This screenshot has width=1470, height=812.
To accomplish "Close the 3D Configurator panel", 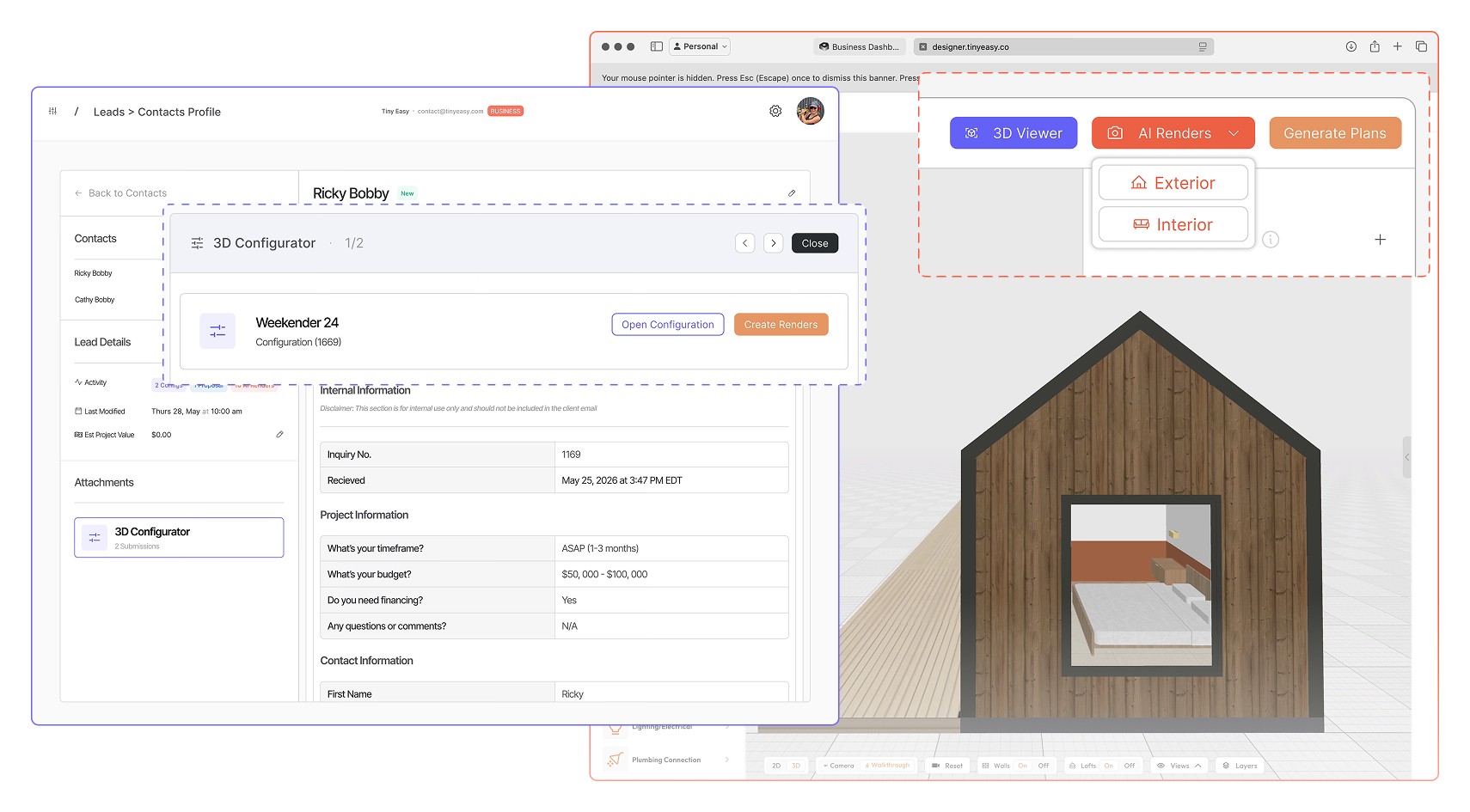I will (815, 243).
